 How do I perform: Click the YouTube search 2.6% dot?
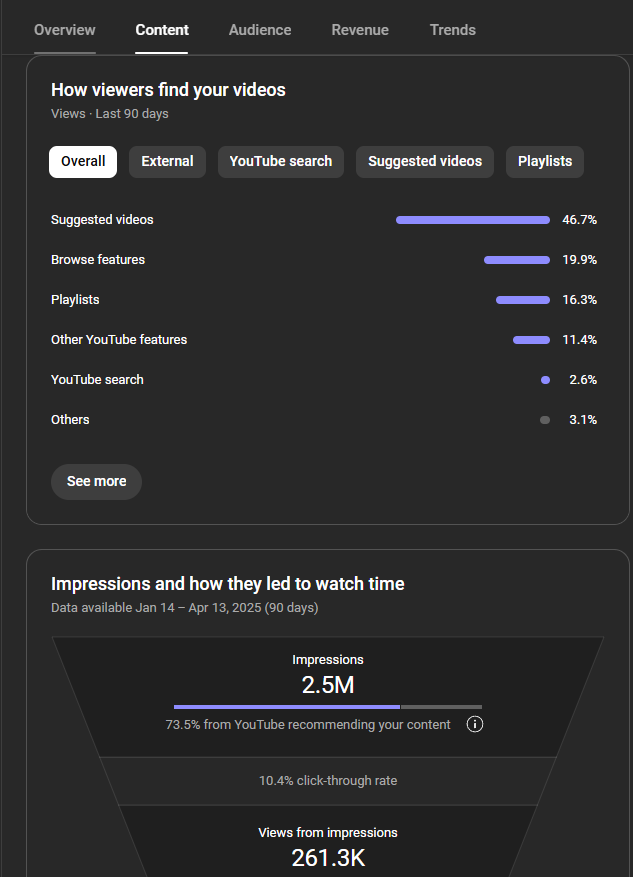pyautogui.click(x=545, y=380)
